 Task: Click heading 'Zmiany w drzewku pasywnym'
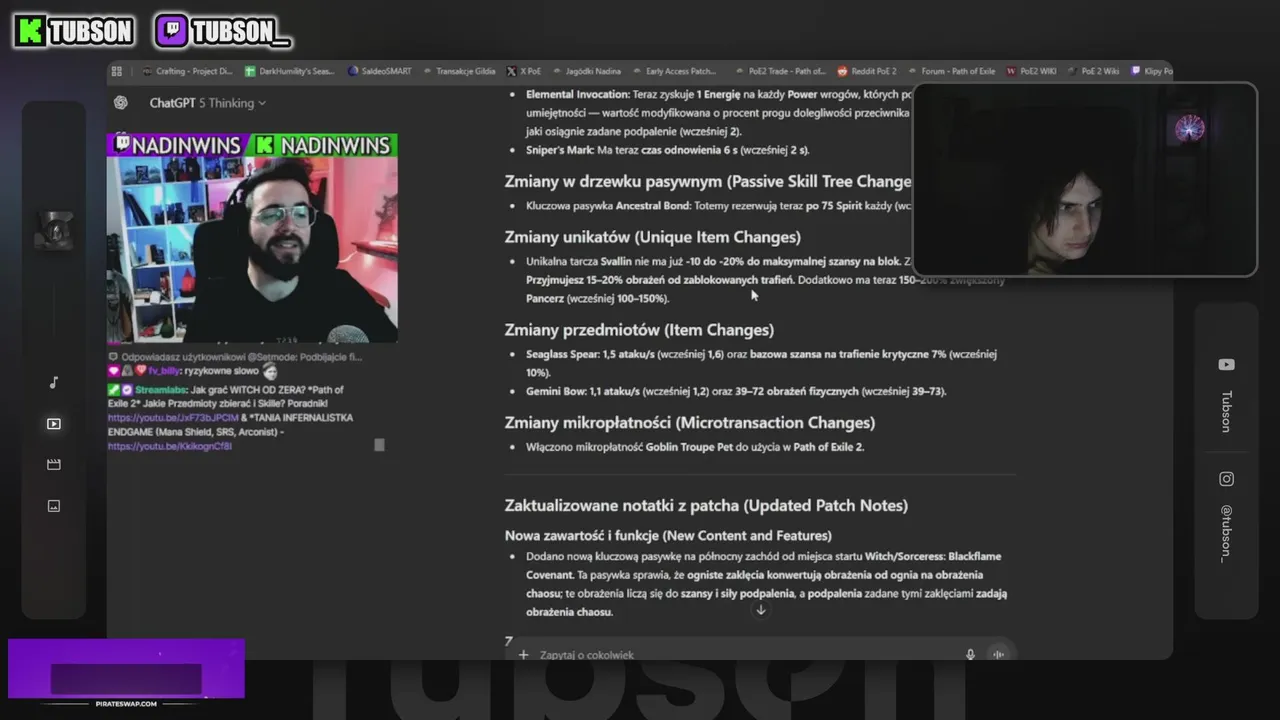coord(708,181)
